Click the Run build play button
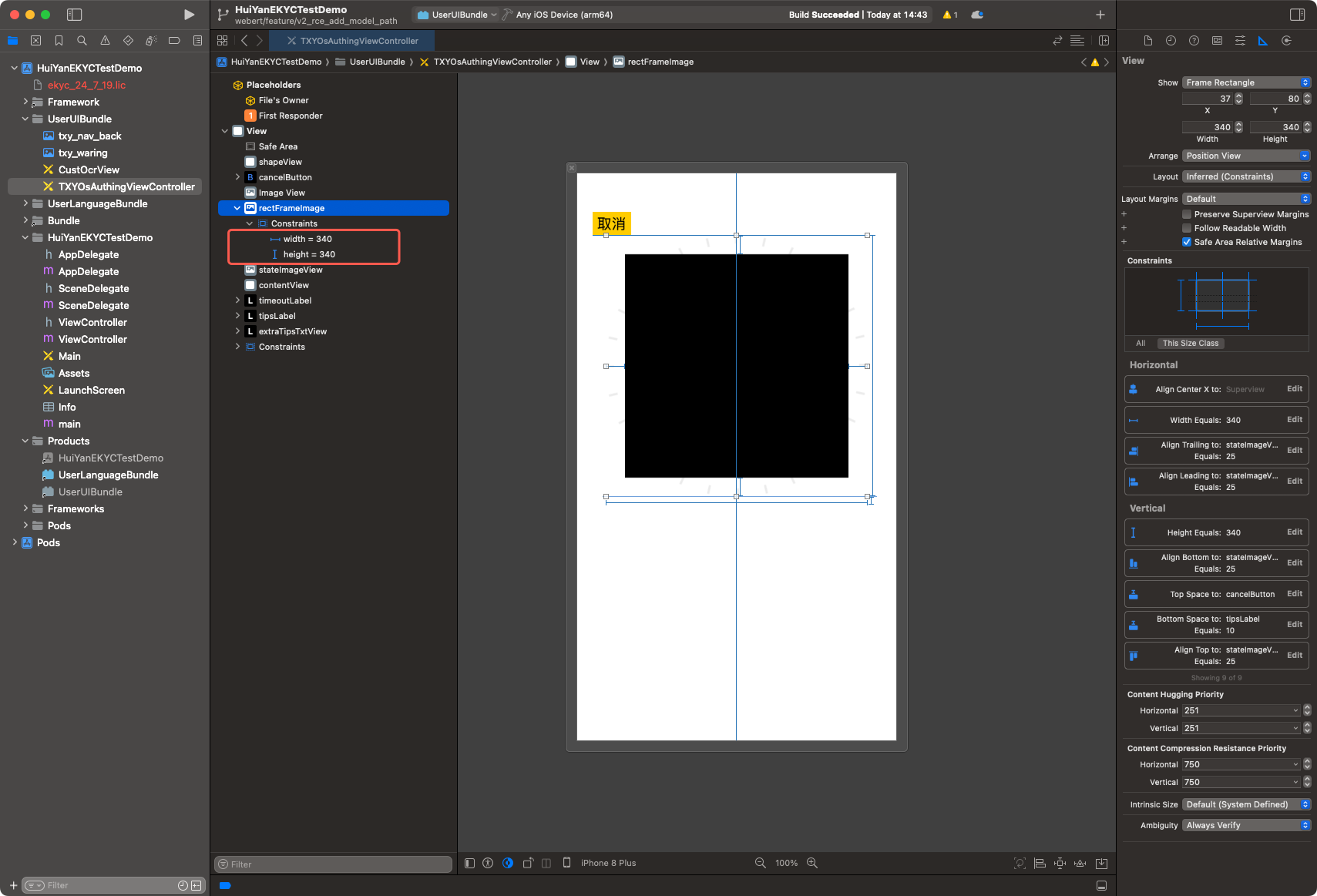 pos(189,15)
